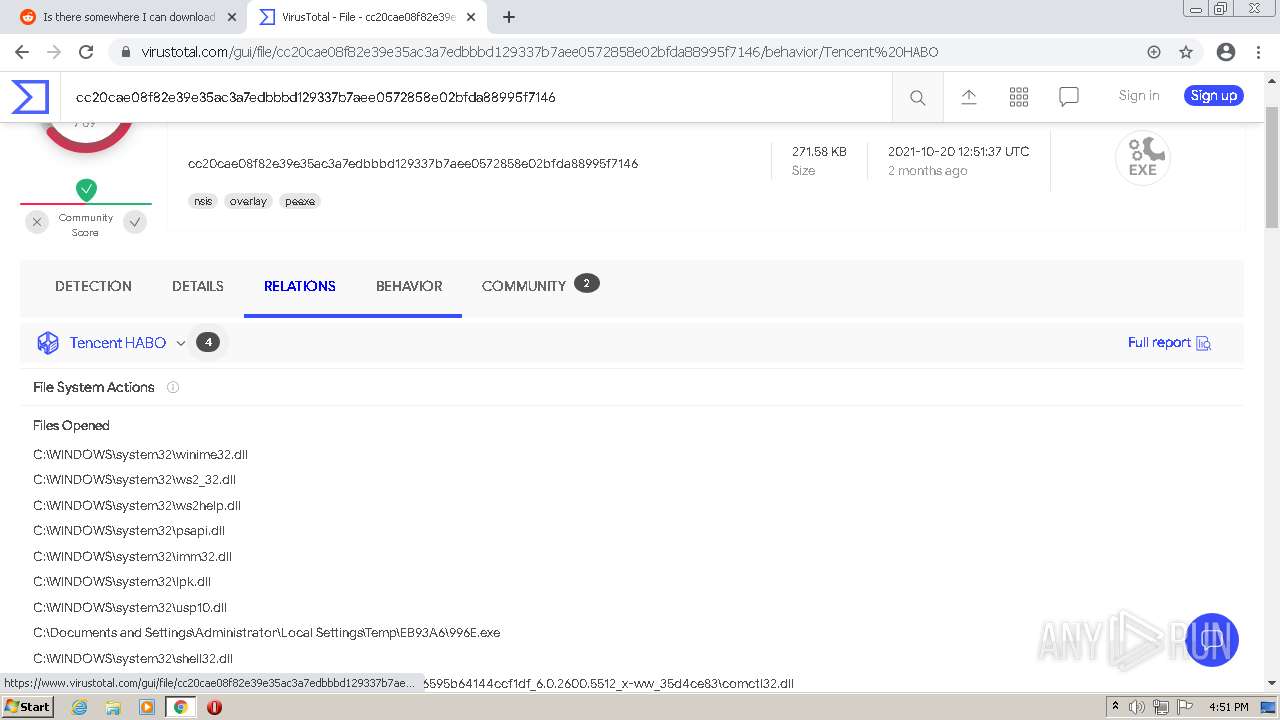Click the Tencent HABO cube icon

(48, 343)
